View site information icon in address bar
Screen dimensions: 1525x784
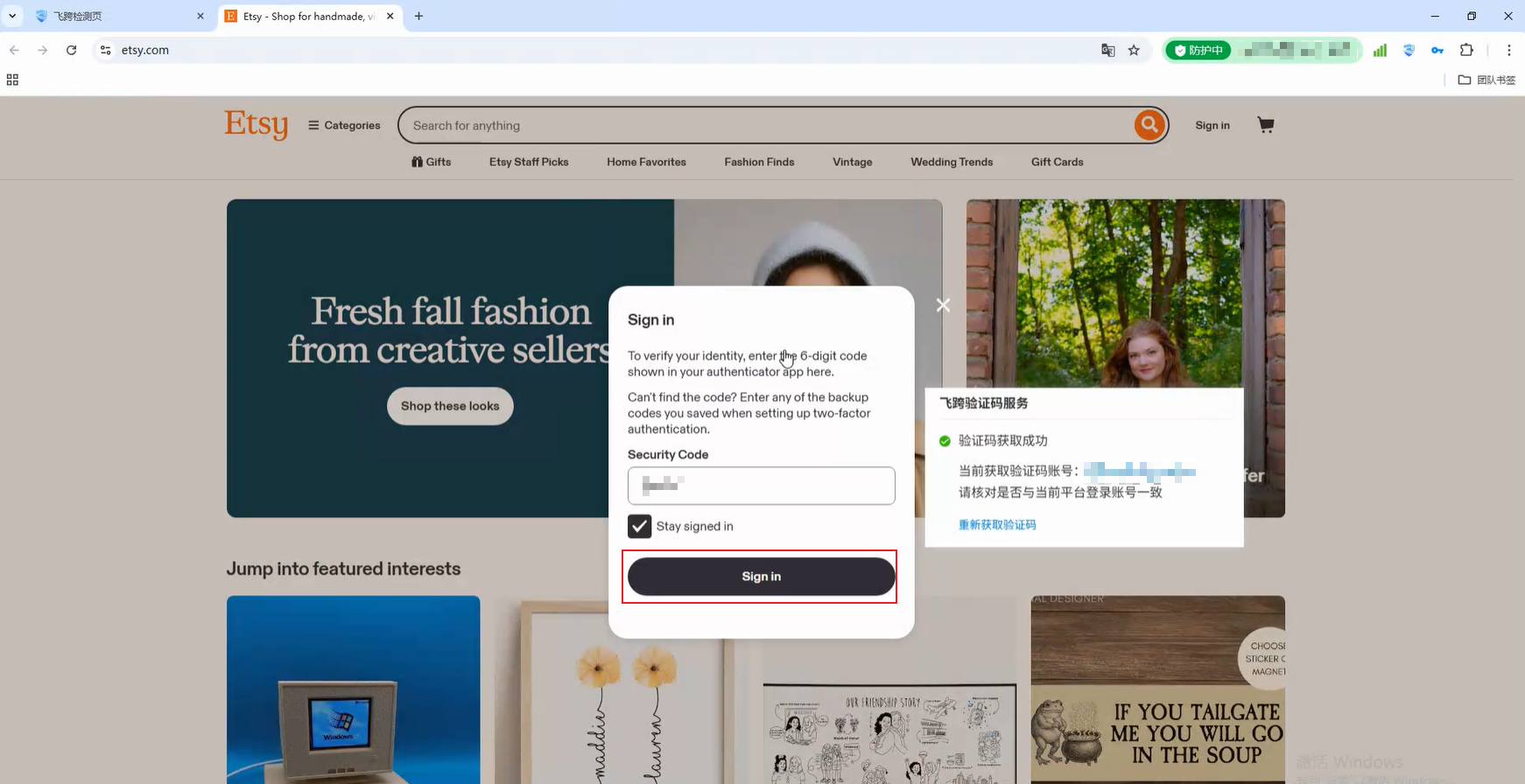(x=105, y=50)
